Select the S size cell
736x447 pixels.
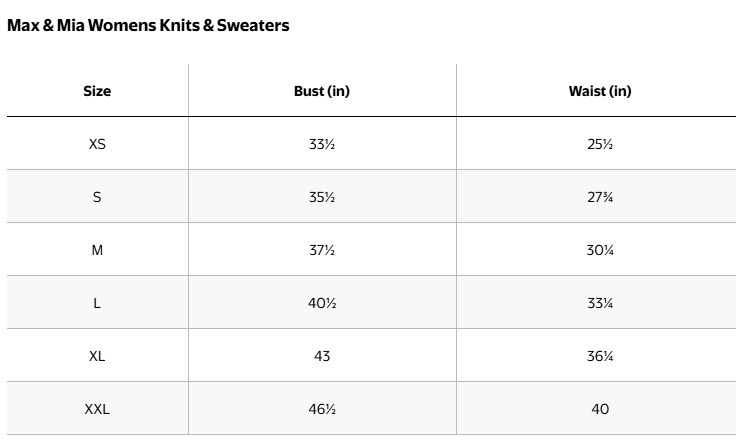[97, 197]
